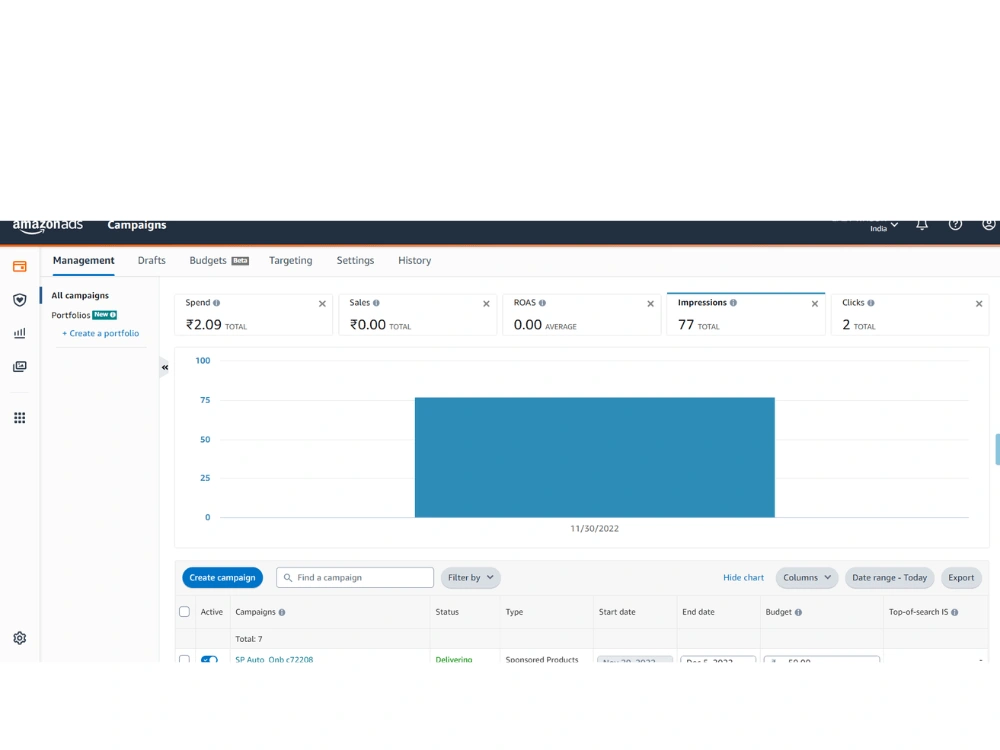
Task: Click the End date column header
Action: point(698,612)
